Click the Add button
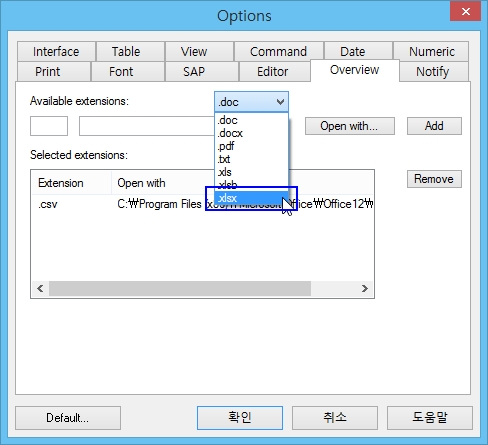The image size is (488, 445). tap(434, 126)
